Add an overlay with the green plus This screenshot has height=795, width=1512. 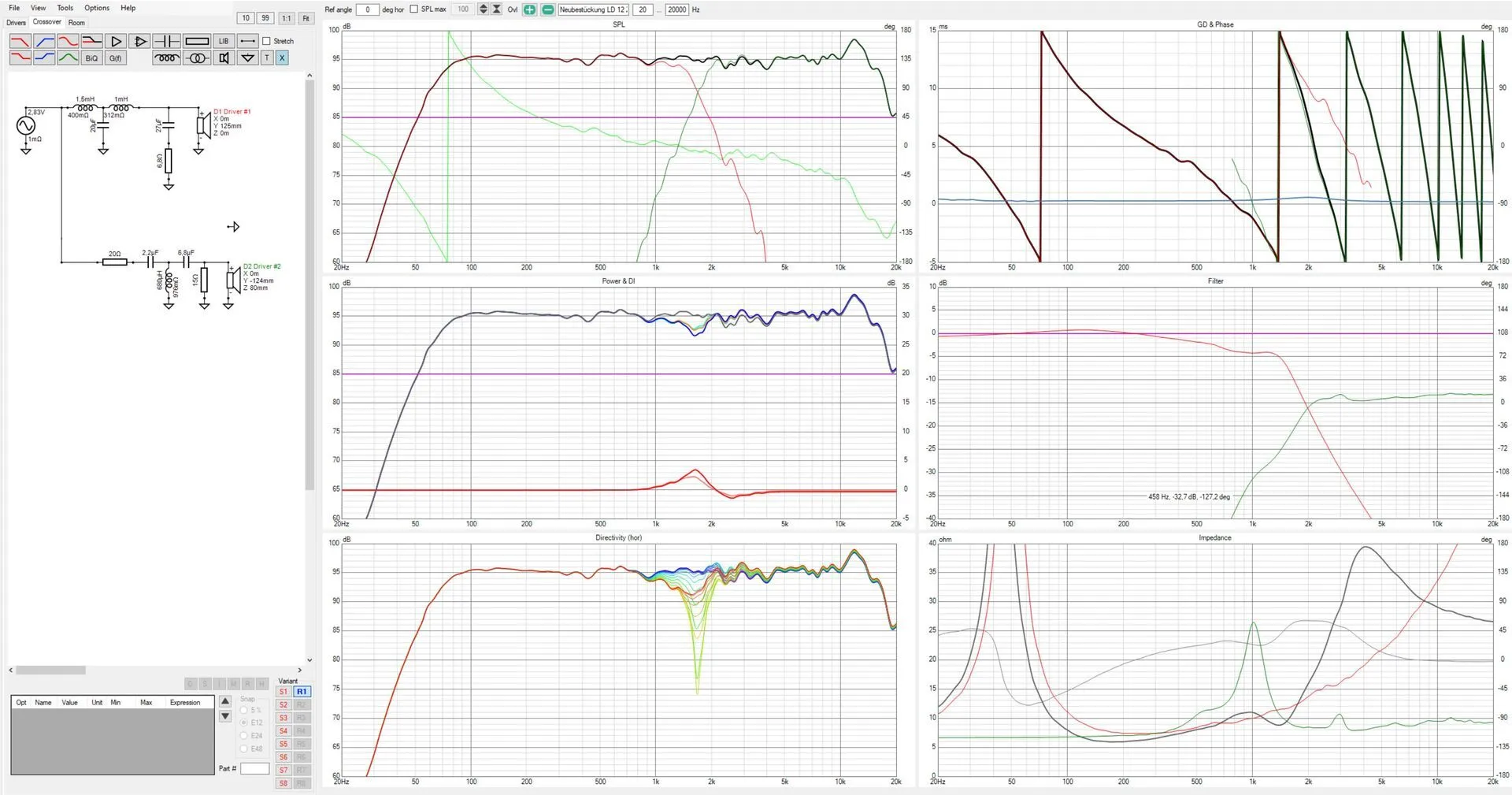click(529, 9)
